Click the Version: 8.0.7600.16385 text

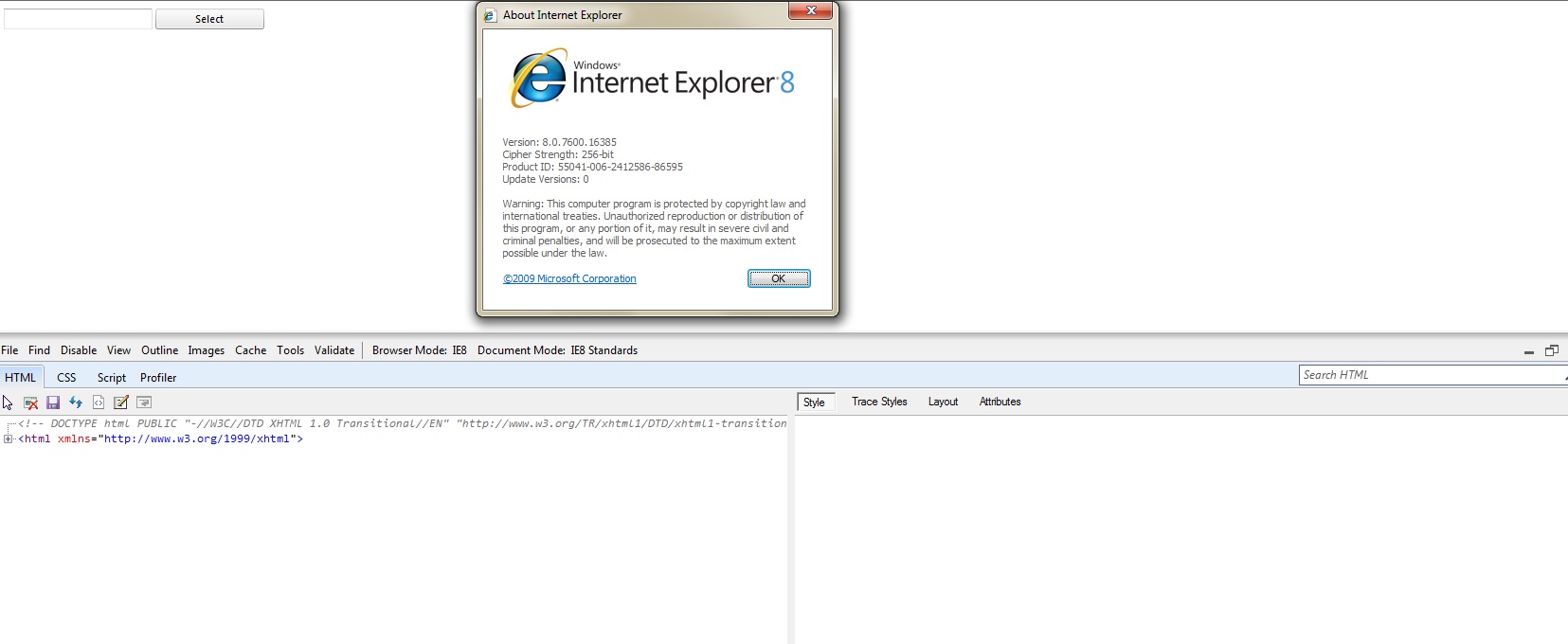click(559, 142)
